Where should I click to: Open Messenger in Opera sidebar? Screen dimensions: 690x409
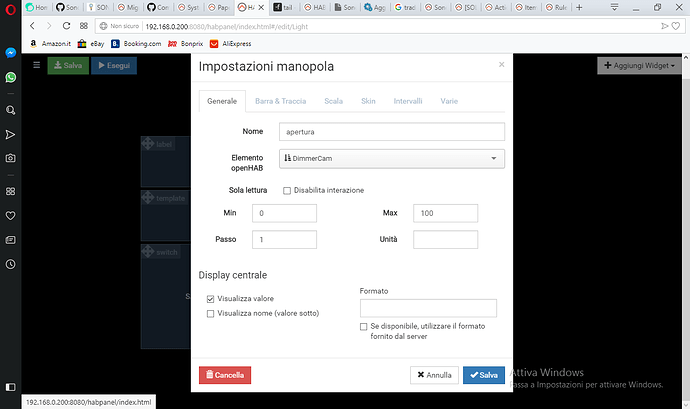coord(11,53)
